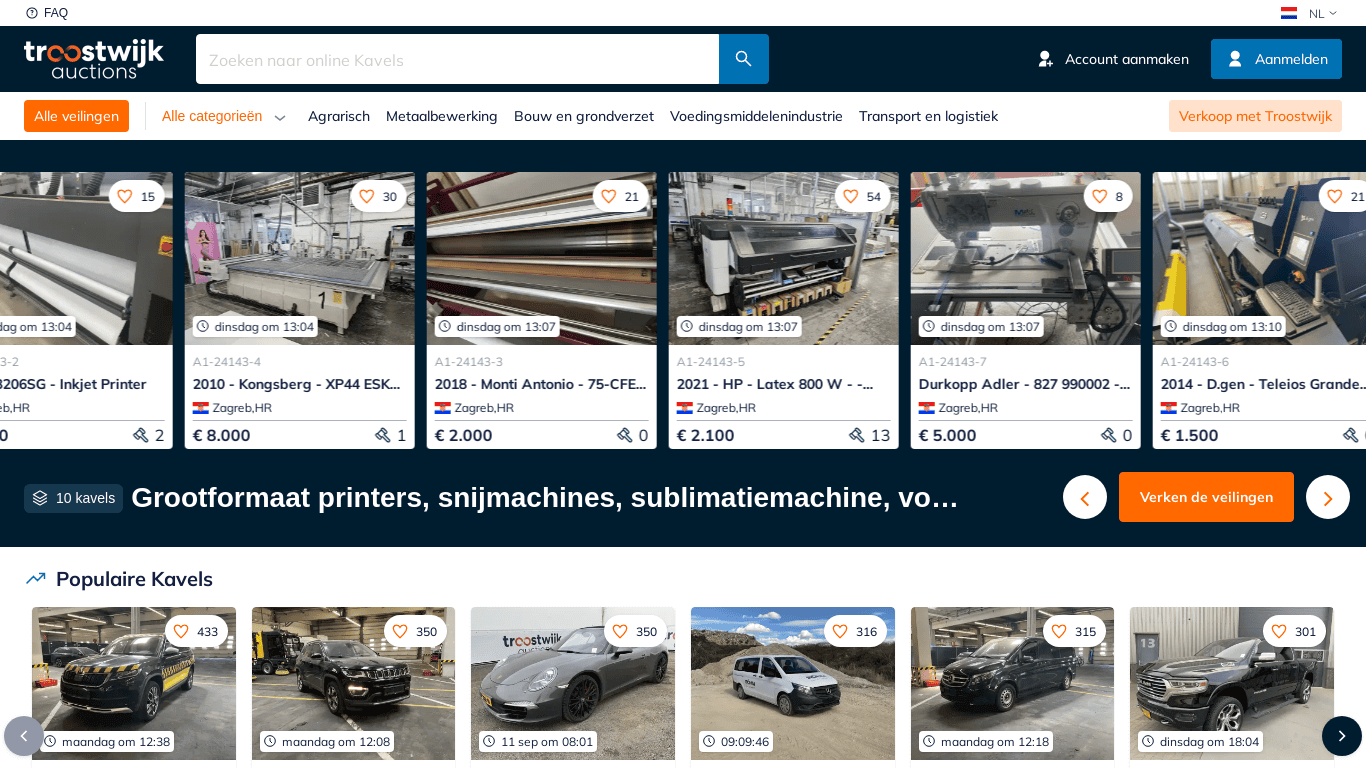Click the bid gavel icon on Durkopp Adler lot
The image size is (1366, 768).
point(1109,435)
